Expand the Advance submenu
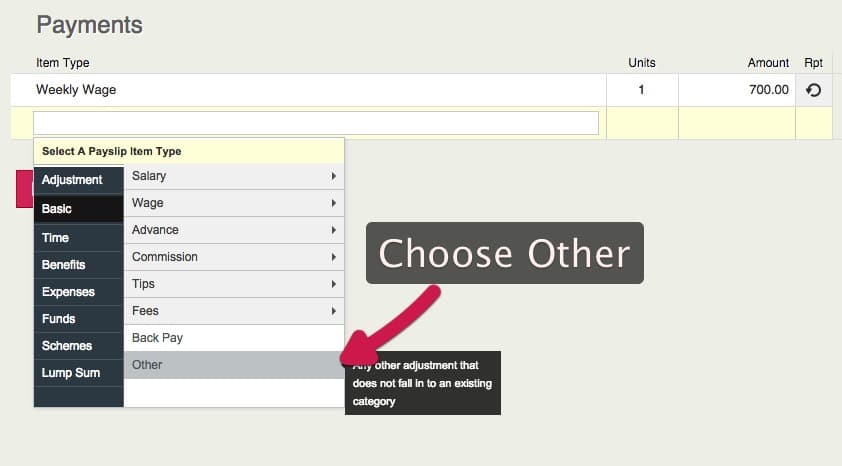842x466 pixels. pyautogui.click(x=233, y=230)
